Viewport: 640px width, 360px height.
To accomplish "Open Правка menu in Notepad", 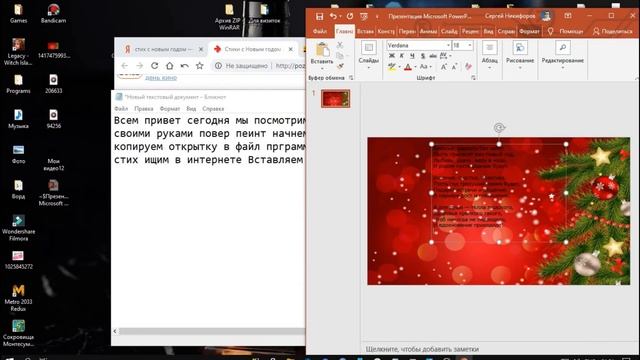I will pyautogui.click(x=144, y=109).
